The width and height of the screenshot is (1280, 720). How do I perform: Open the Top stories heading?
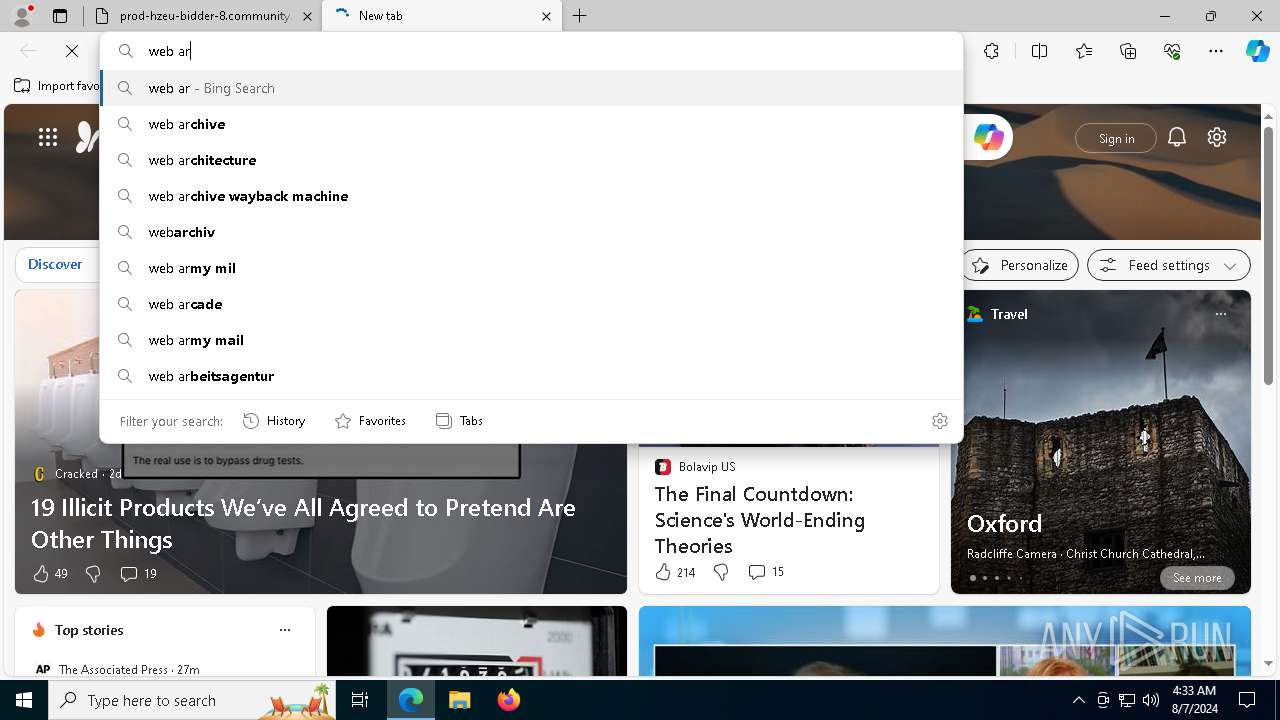[x=89, y=630]
